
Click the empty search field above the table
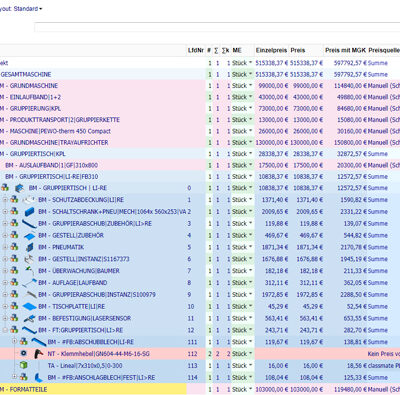[217, 27]
